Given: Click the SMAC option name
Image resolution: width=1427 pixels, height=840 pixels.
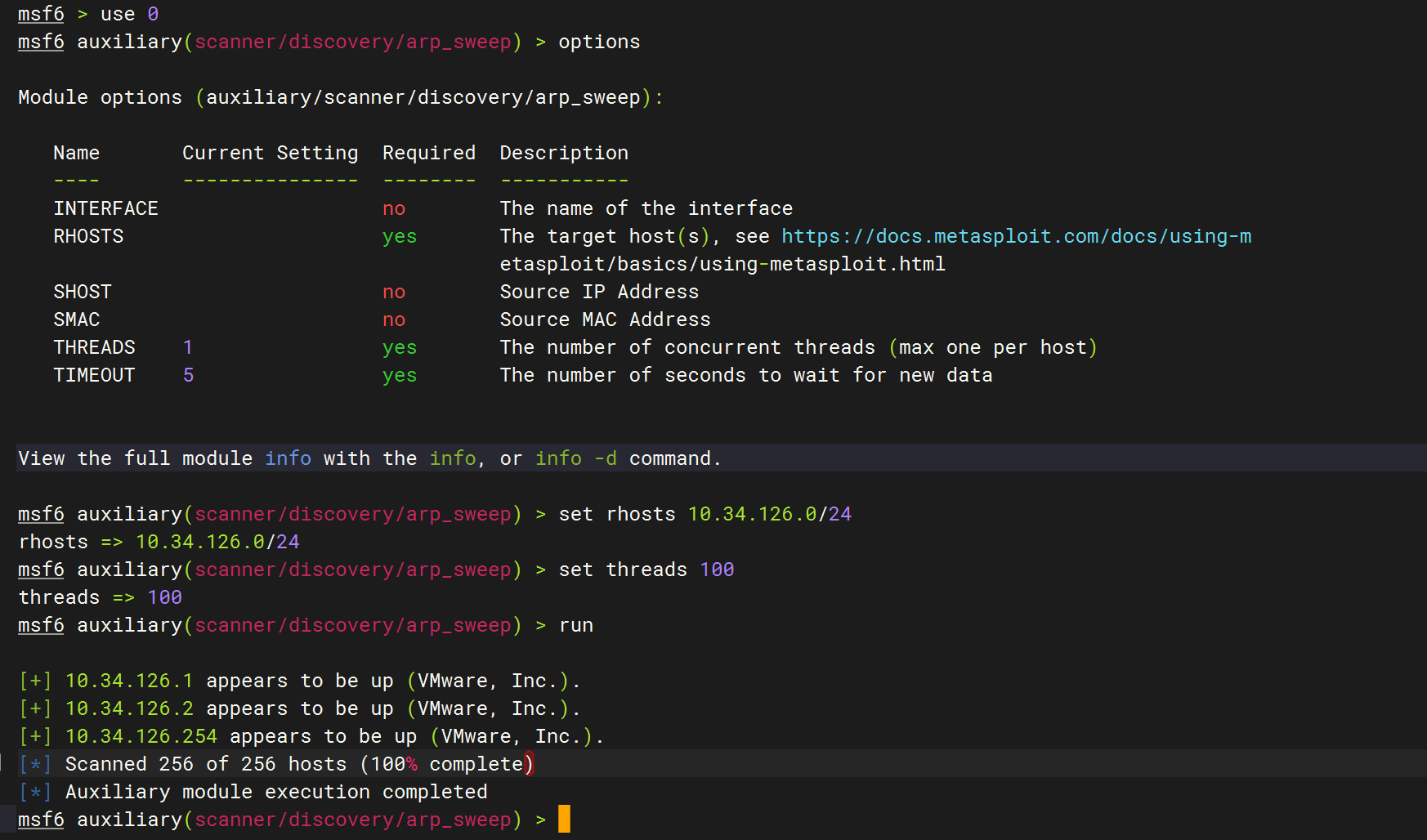Looking at the screenshot, I should click(x=77, y=319).
